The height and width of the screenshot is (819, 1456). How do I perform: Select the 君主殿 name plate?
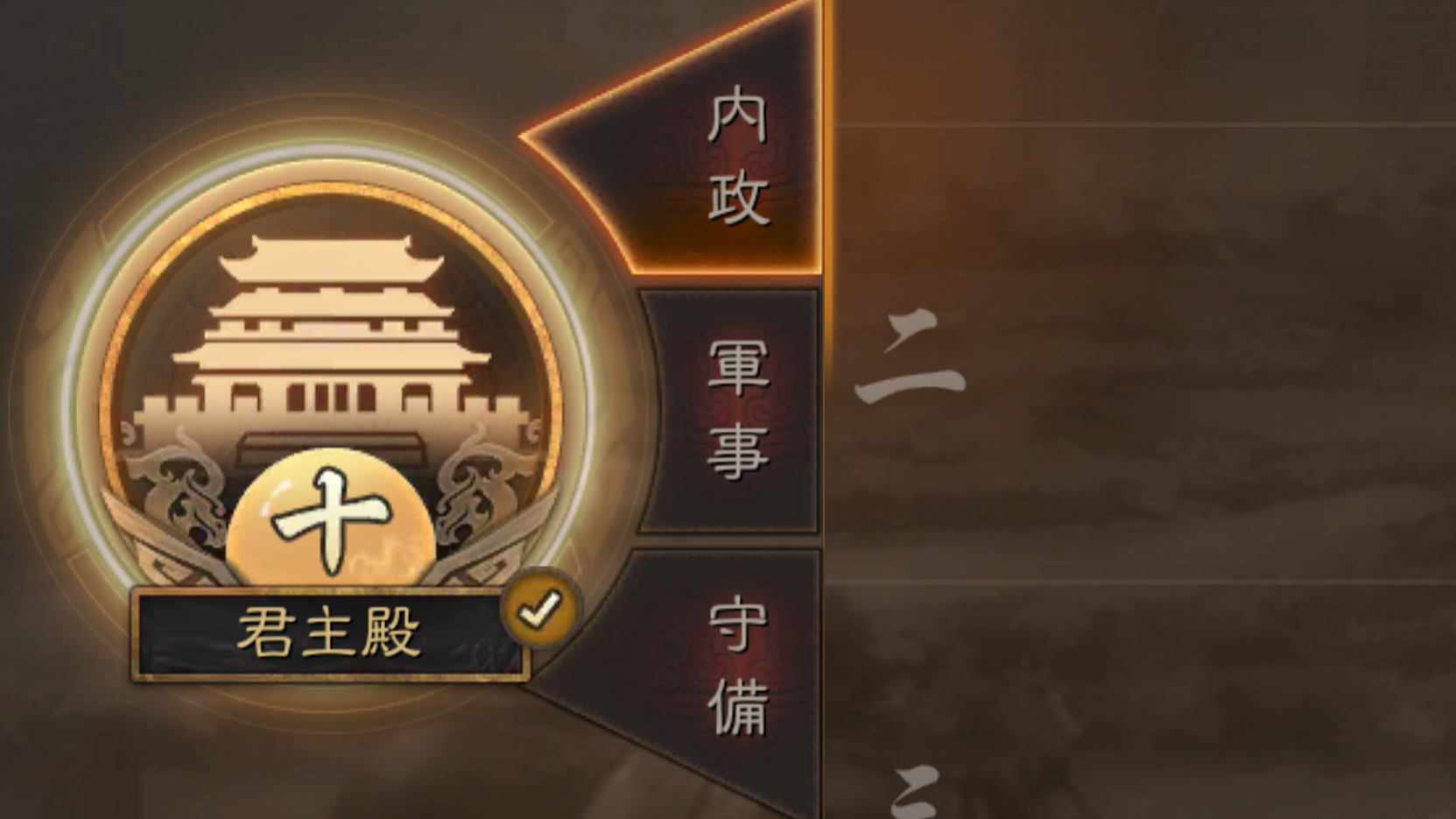(329, 634)
